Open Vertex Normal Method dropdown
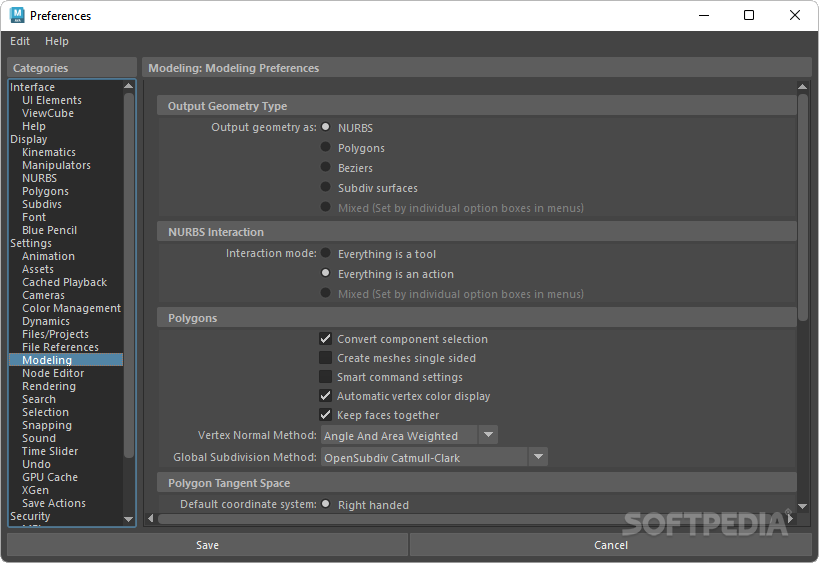The height and width of the screenshot is (563, 819). click(409, 435)
